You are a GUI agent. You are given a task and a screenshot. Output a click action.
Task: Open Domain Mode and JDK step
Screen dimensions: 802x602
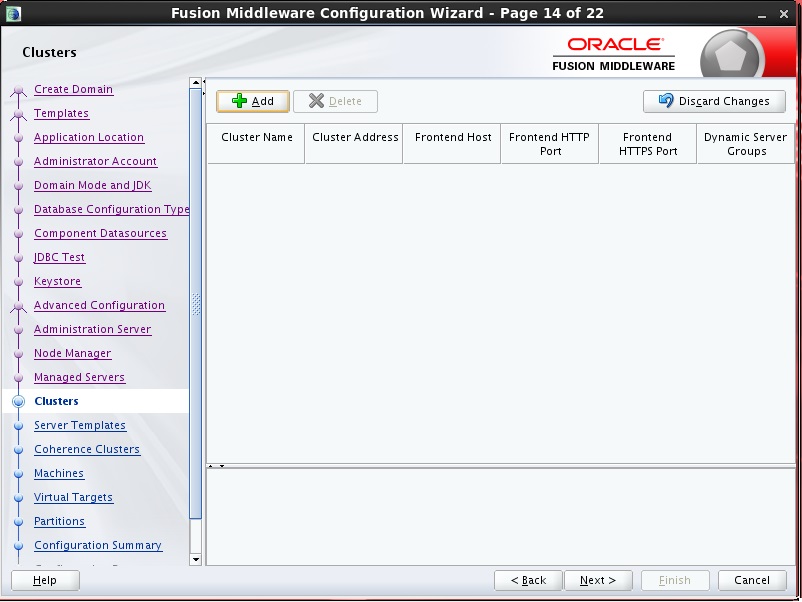coord(93,185)
